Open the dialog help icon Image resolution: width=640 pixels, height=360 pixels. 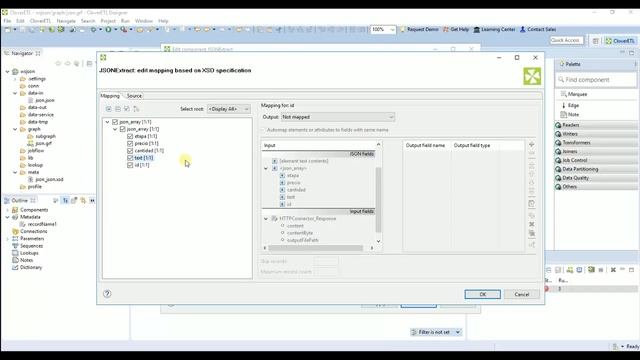click(107, 293)
